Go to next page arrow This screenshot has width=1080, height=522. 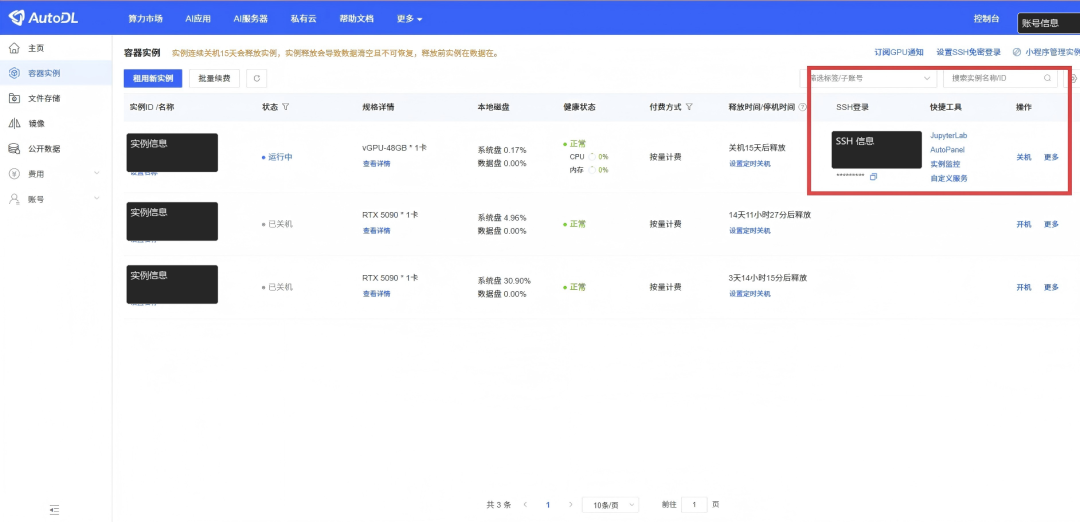(x=570, y=505)
